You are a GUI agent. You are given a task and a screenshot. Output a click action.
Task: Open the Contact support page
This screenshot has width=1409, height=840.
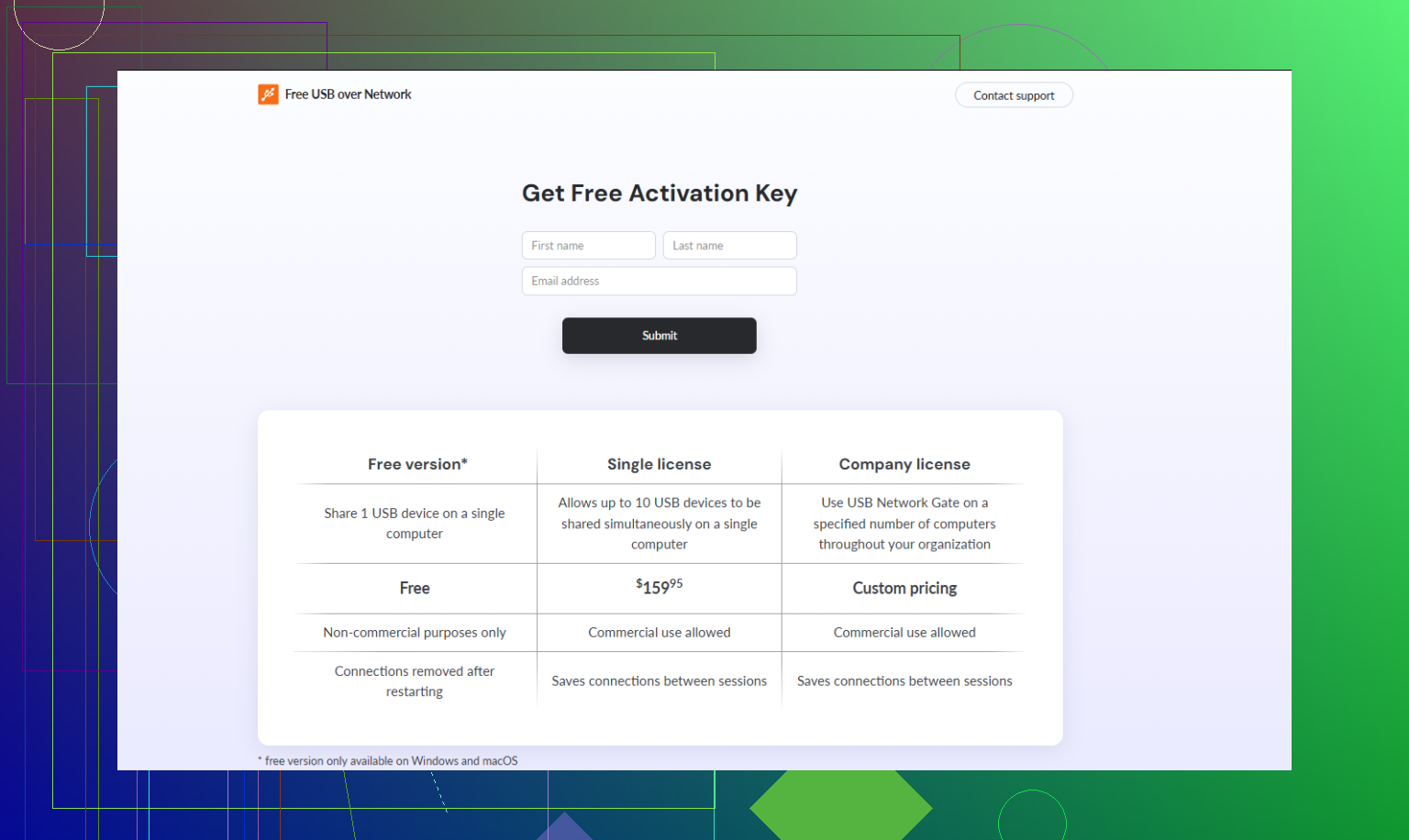(x=1014, y=95)
